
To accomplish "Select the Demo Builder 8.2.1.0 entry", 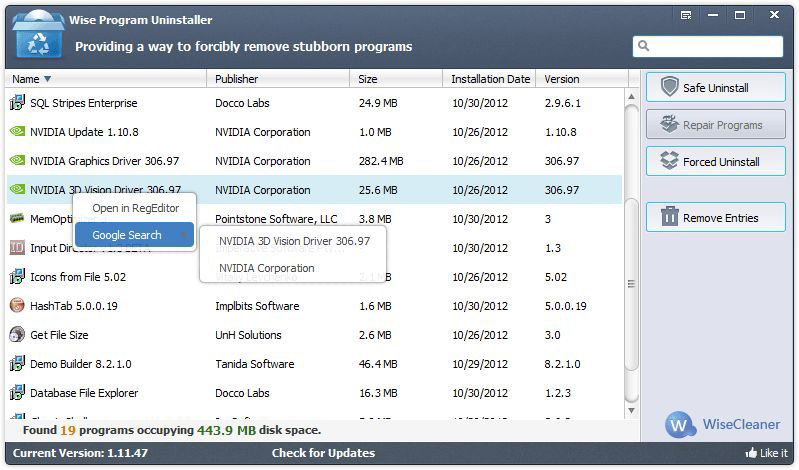I will tap(81, 364).
